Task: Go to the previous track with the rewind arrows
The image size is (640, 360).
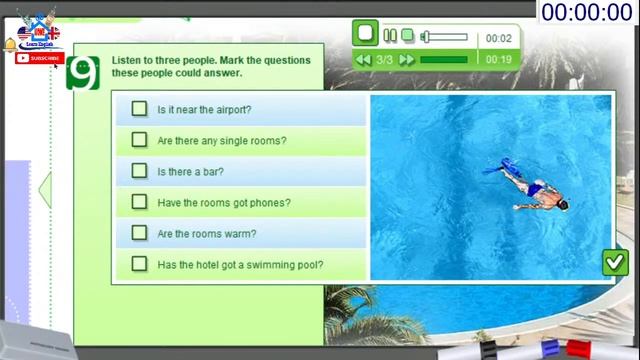Action: click(363, 60)
